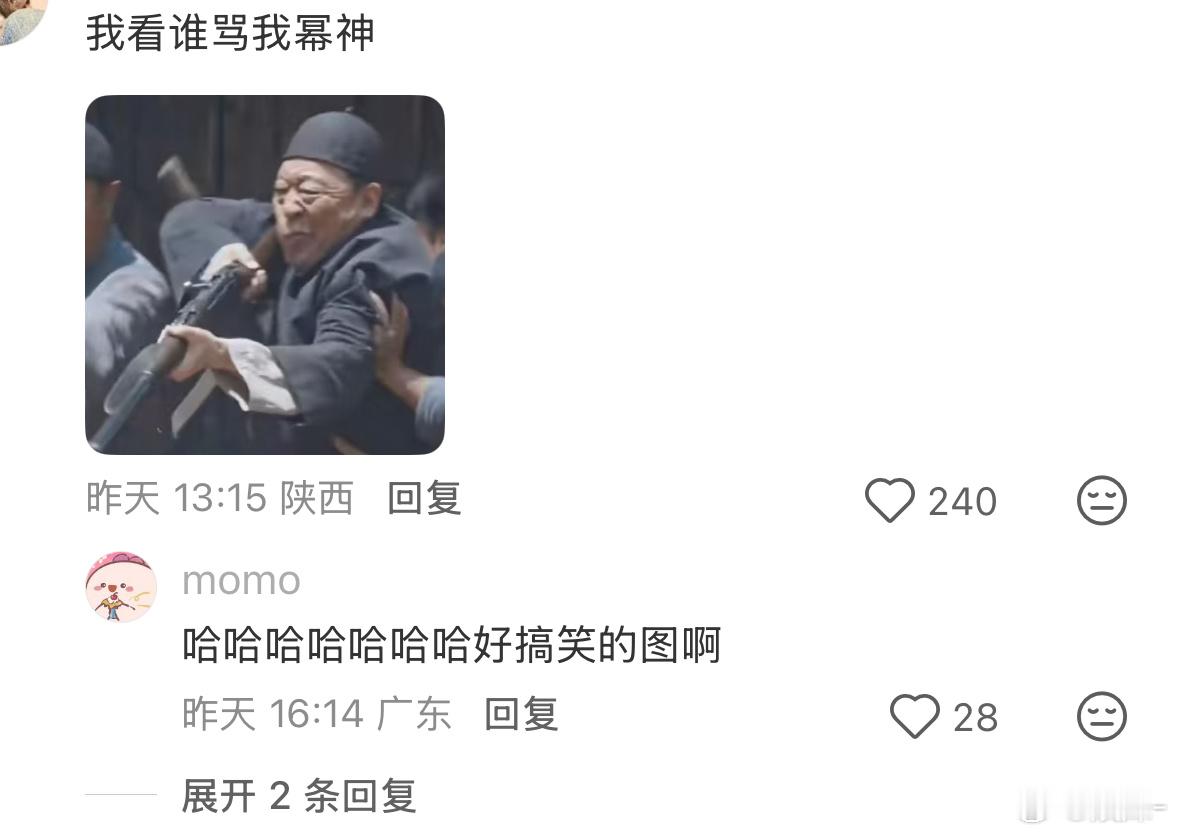Screen dimensions: 1177x835
Task: Open momo's profile via username
Action: (241, 581)
